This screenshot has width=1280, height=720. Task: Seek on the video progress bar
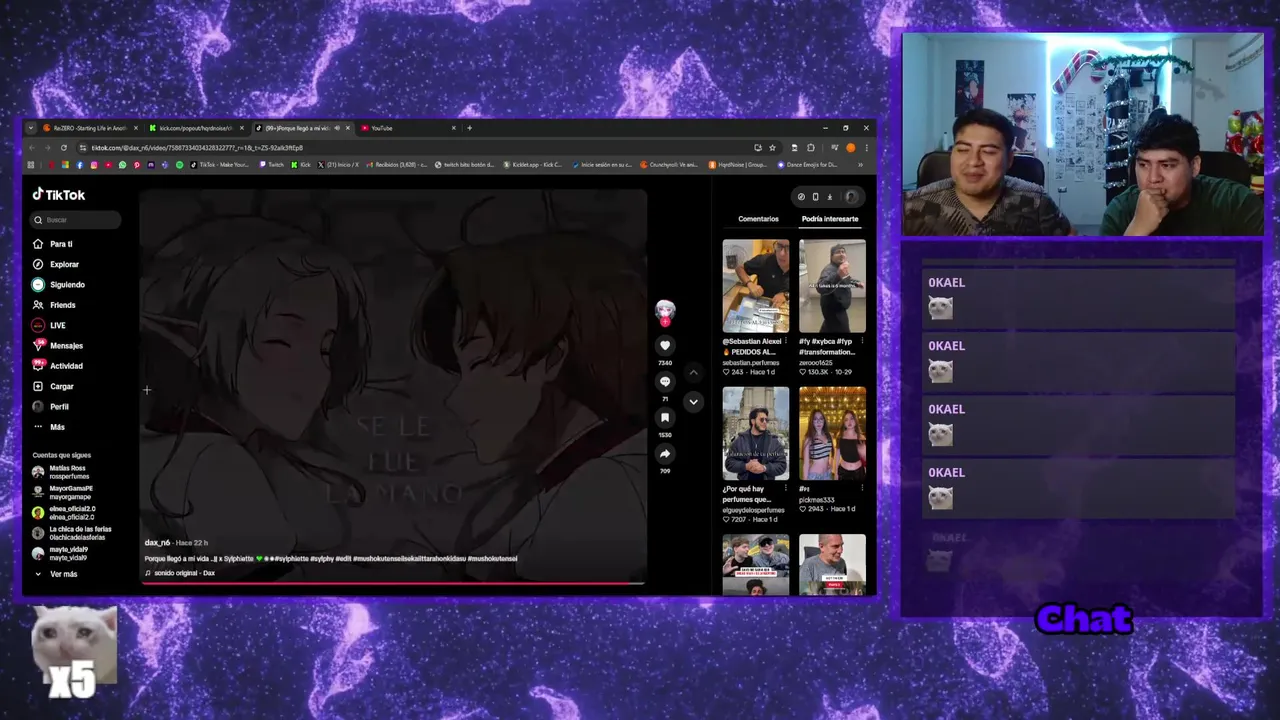tap(393, 583)
